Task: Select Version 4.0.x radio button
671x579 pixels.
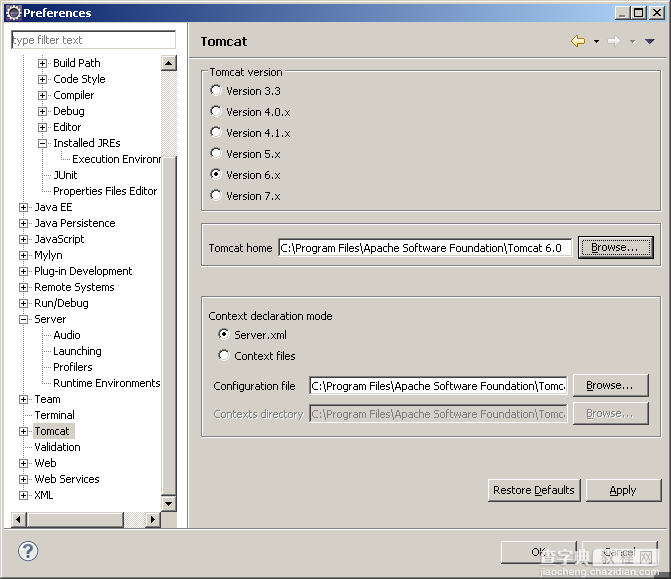Action: click(x=216, y=111)
